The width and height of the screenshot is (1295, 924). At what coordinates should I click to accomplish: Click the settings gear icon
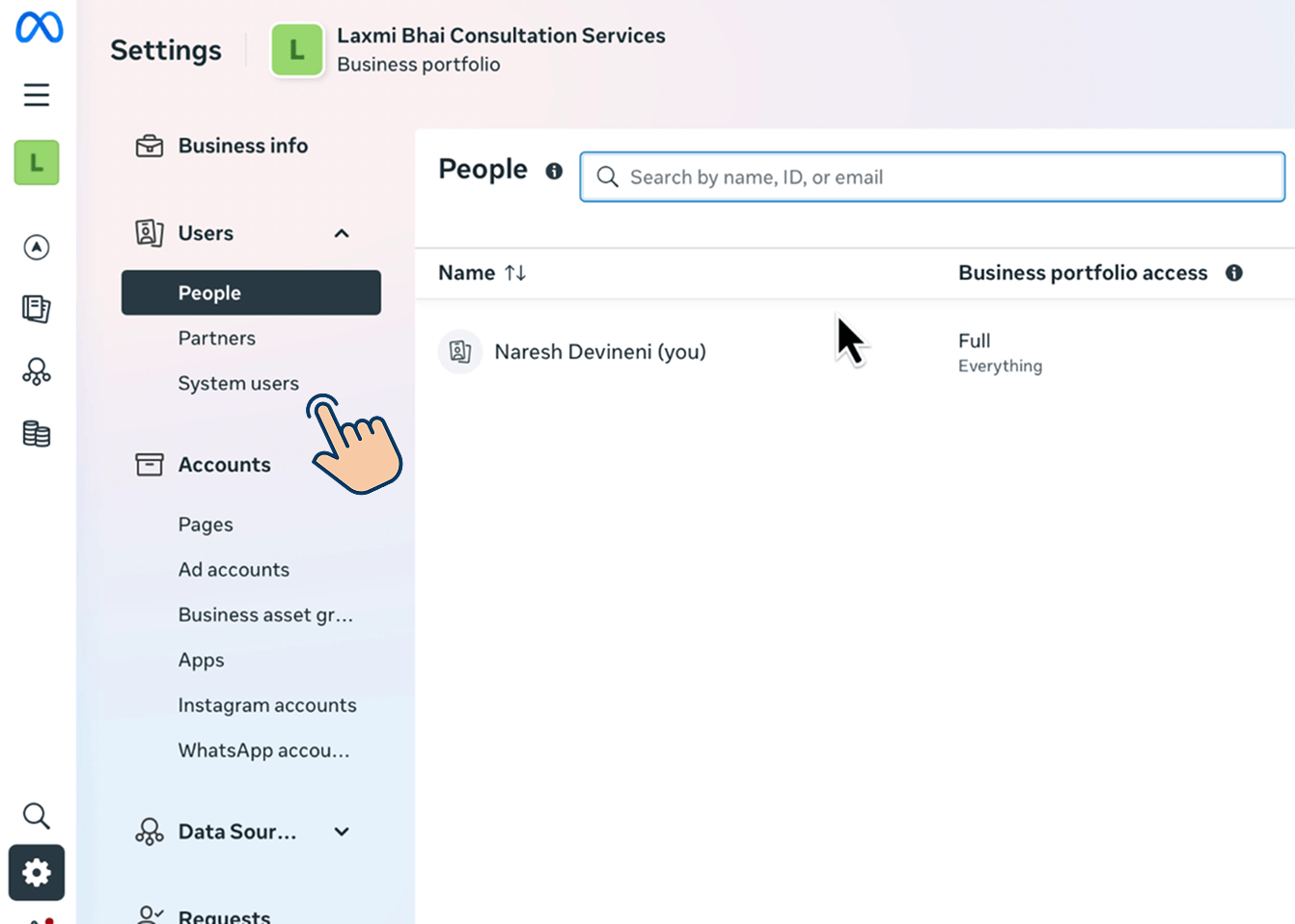[x=37, y=873]
